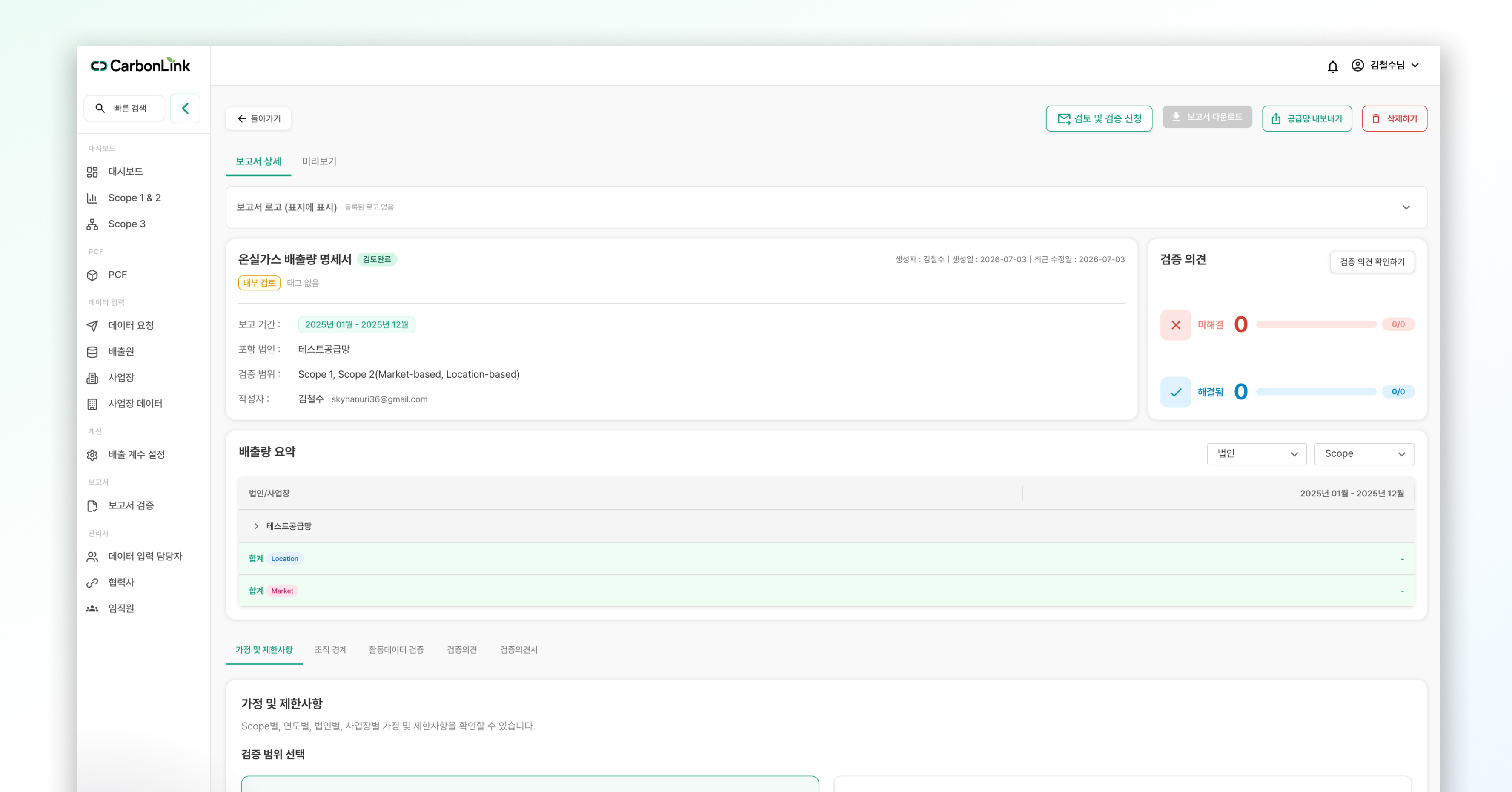1512x792 pixels.
Task: Click the Location badge in 합계 row
Action: (x=285, y=559)
